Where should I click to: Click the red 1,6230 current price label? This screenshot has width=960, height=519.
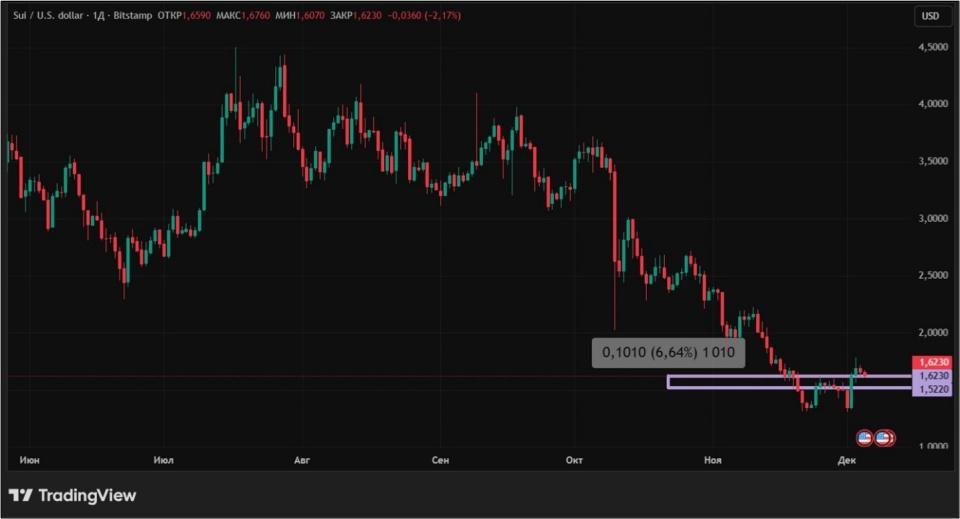click(933, 362)
